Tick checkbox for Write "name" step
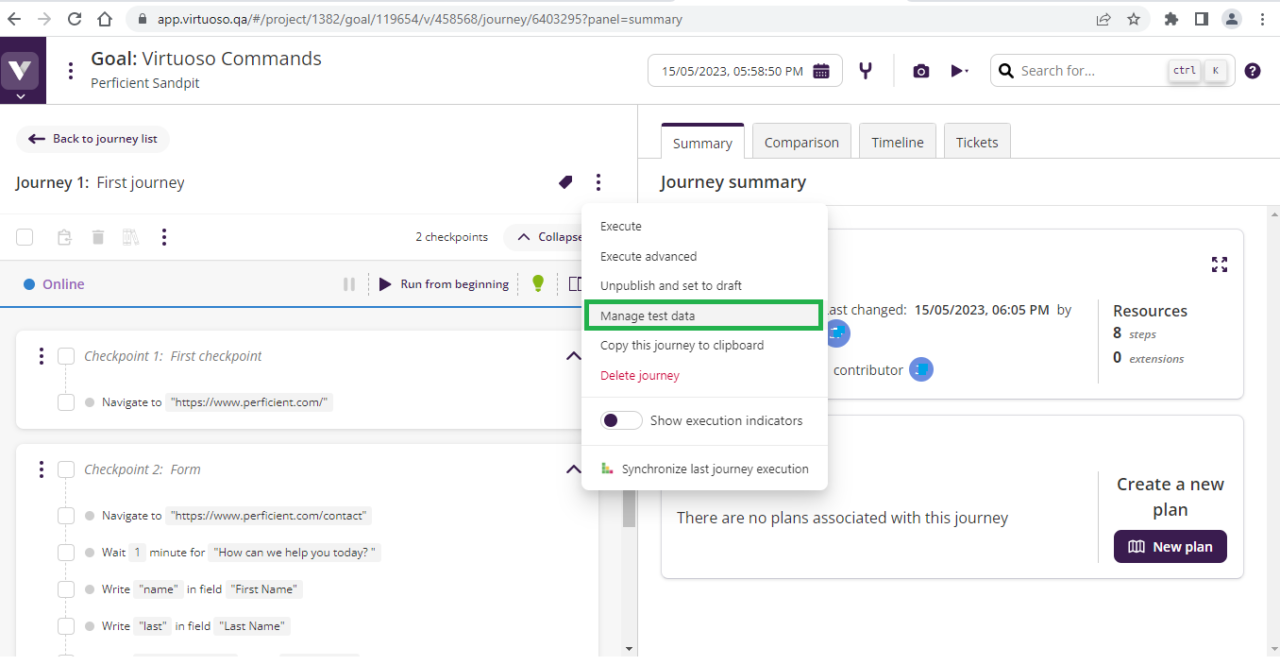 (x=66, y=589)
